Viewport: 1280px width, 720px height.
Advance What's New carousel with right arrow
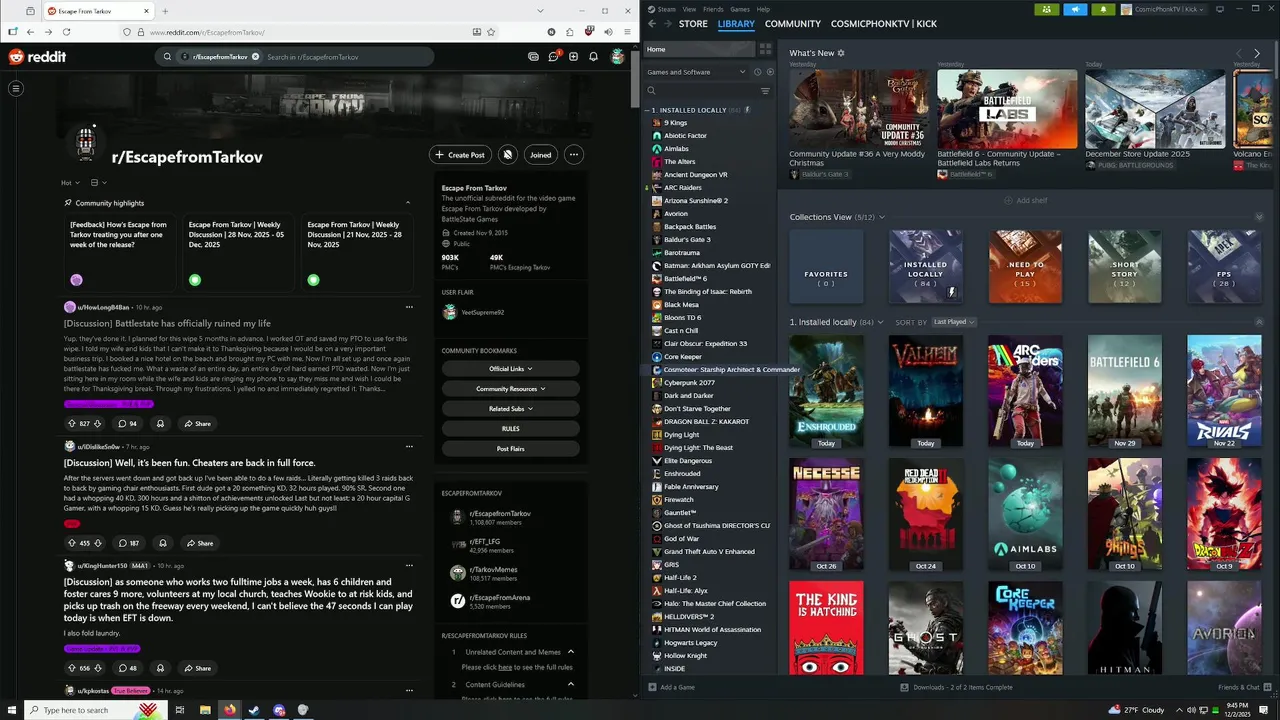(x=1257, y=53)
